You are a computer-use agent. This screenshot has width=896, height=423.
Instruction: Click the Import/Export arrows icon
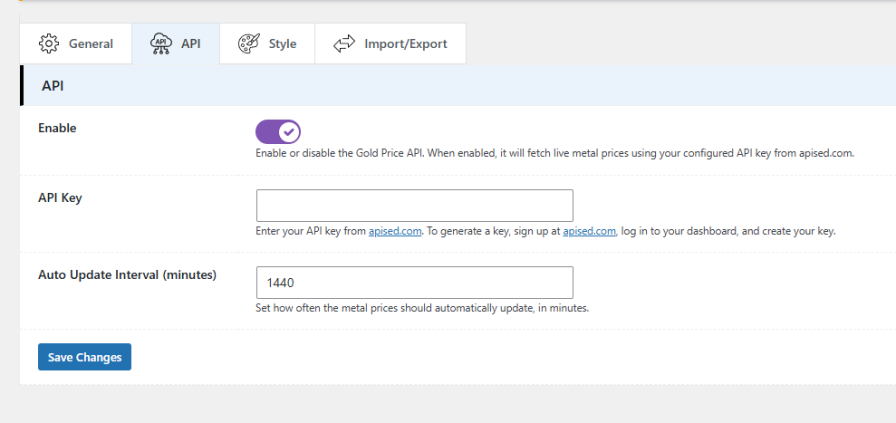pyautogui.click(x=344, y=44)
